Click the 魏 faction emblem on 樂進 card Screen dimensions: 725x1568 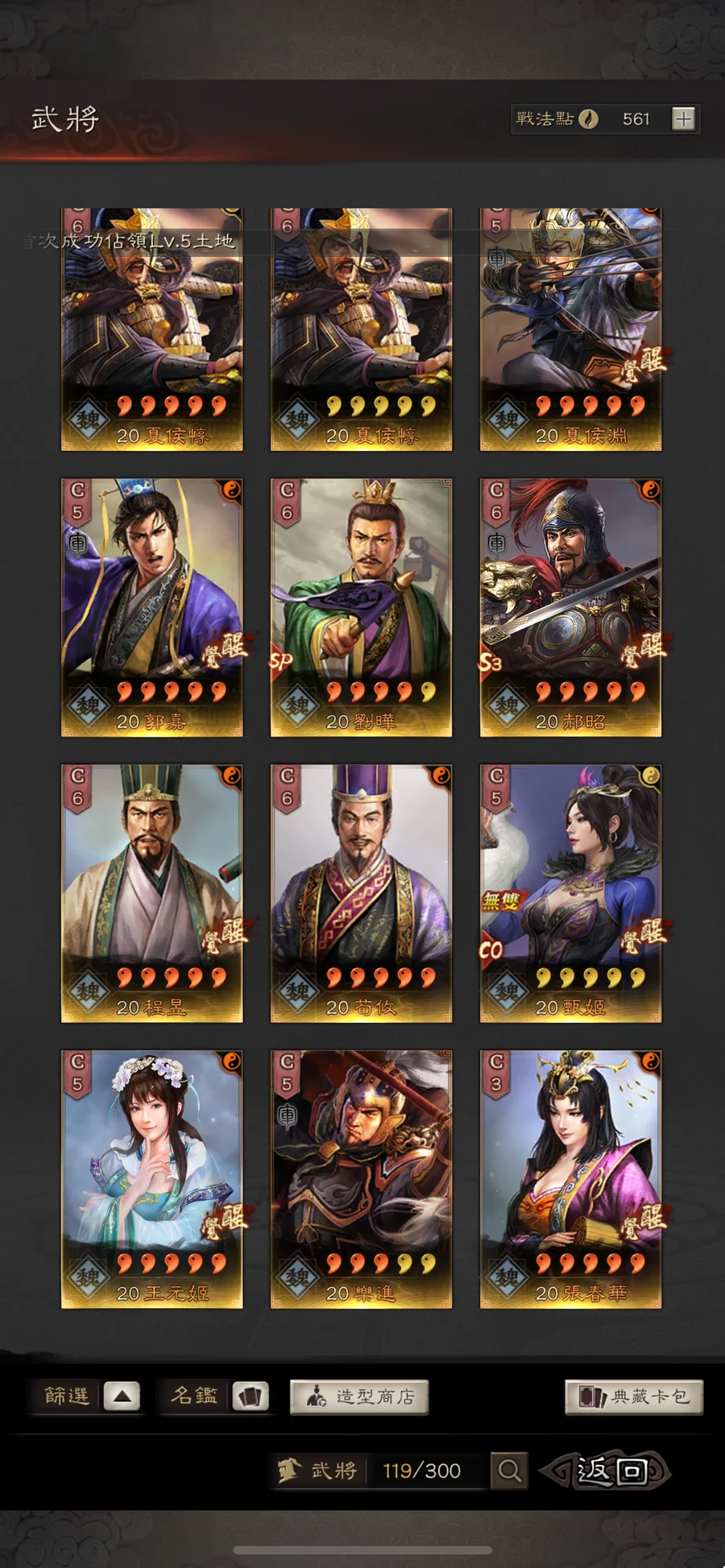click(x=297, y=1277)
